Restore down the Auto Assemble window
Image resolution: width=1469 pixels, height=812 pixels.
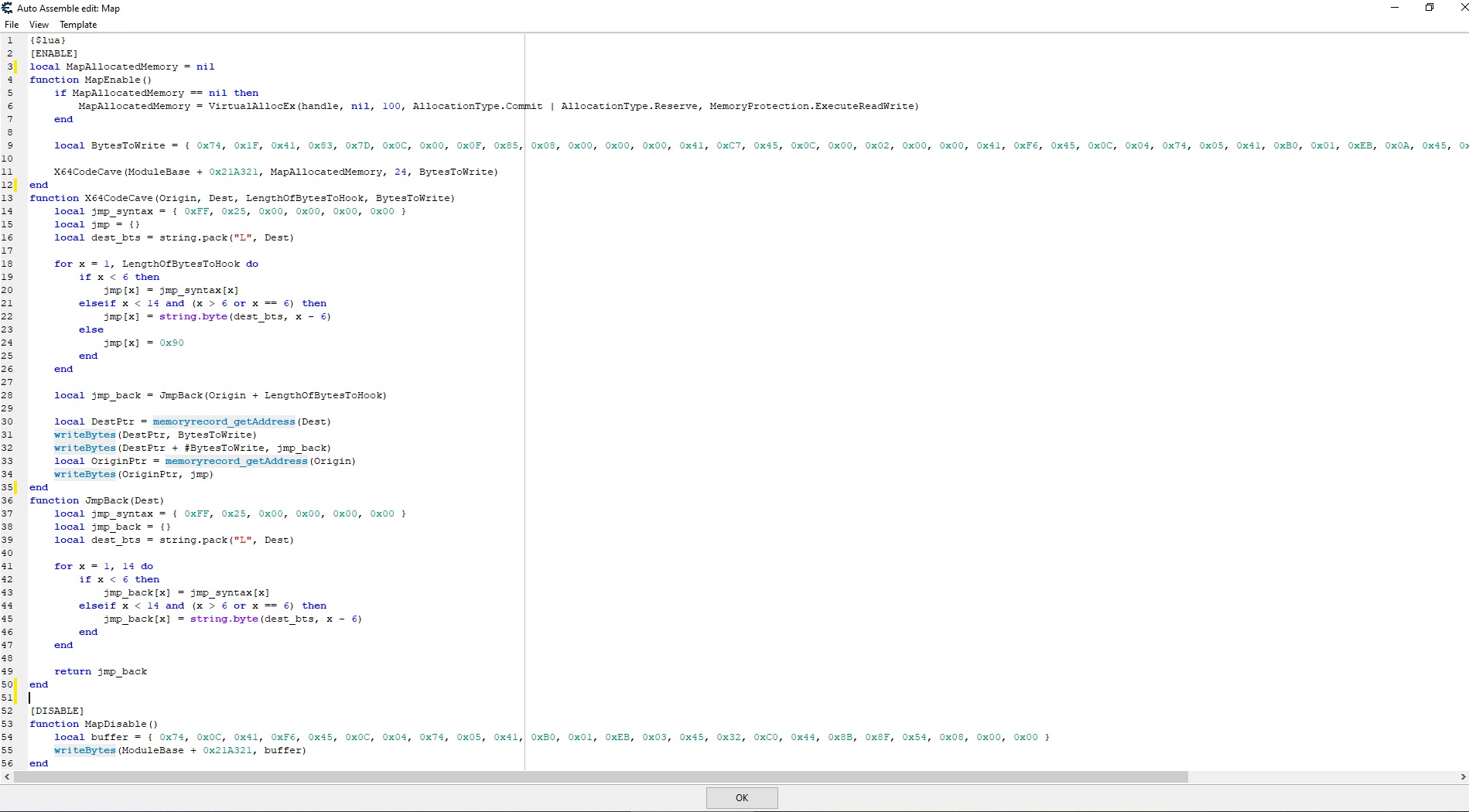1430,8
